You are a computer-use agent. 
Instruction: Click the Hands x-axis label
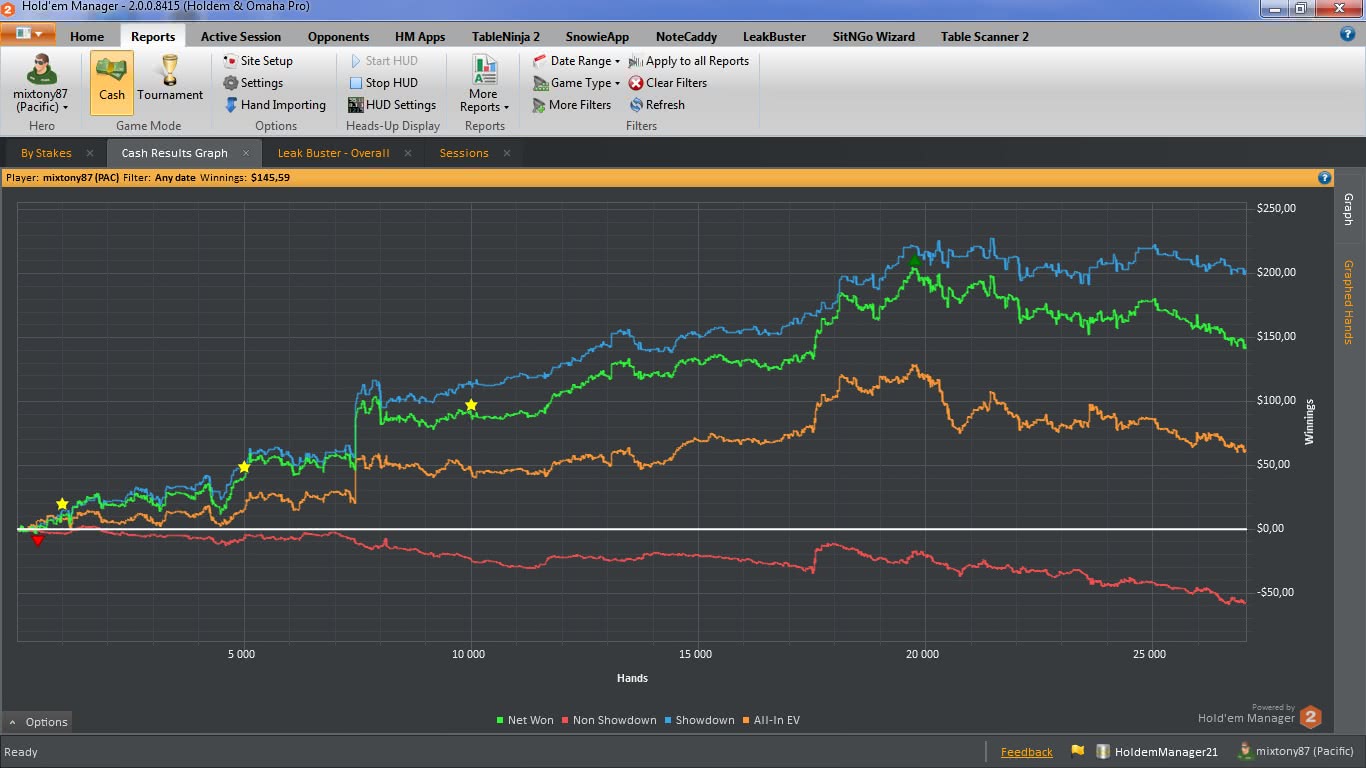(x=632, y=678)
